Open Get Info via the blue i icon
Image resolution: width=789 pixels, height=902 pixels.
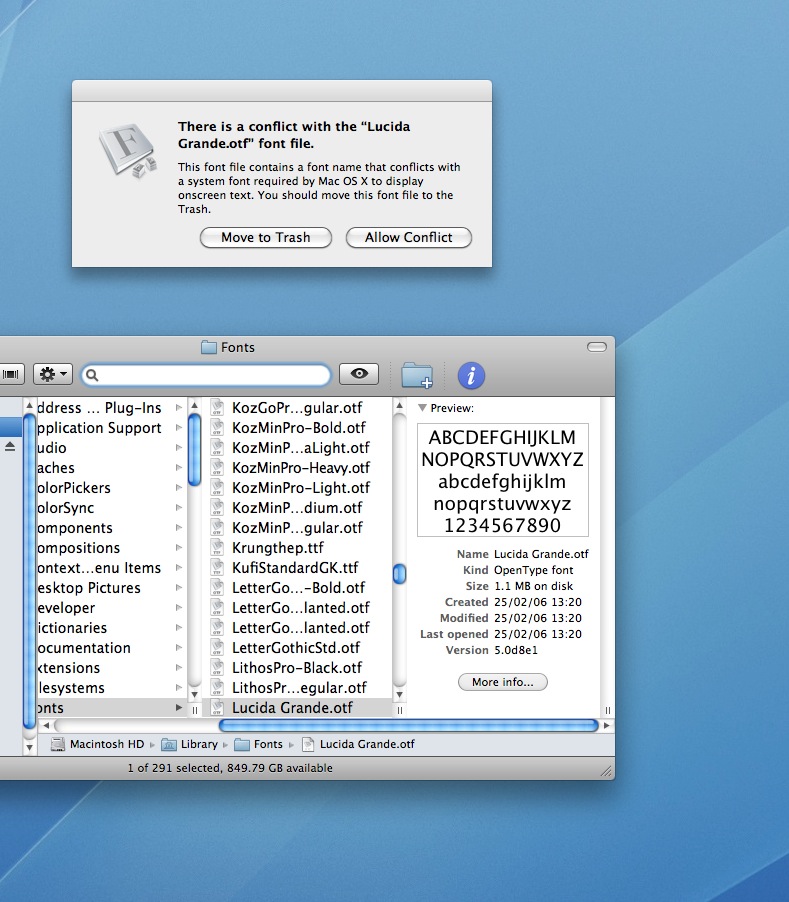(471, 376)
